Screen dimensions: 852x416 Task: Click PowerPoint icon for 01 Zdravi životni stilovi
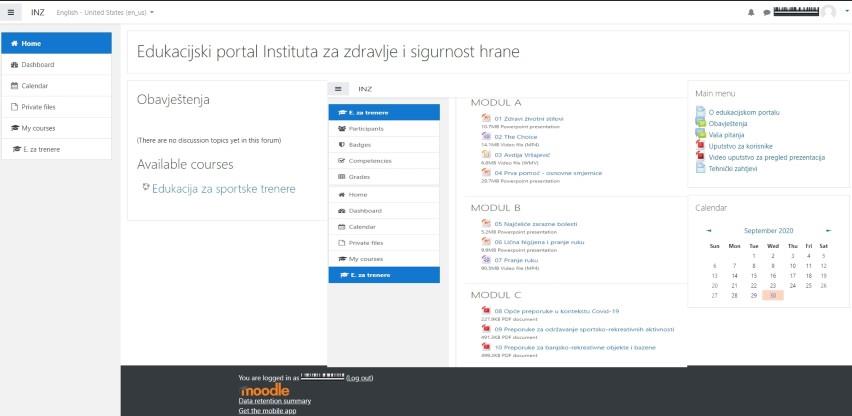pos(486,118)
